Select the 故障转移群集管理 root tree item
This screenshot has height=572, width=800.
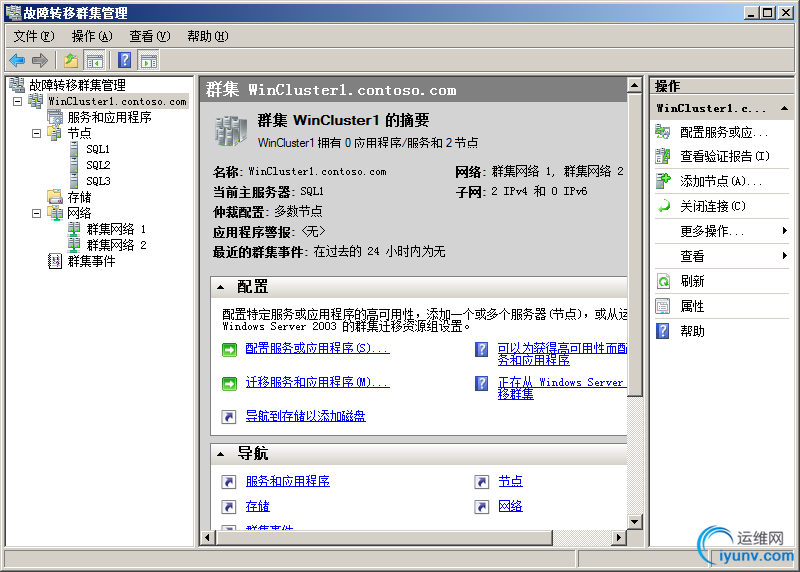click(77, 85)
